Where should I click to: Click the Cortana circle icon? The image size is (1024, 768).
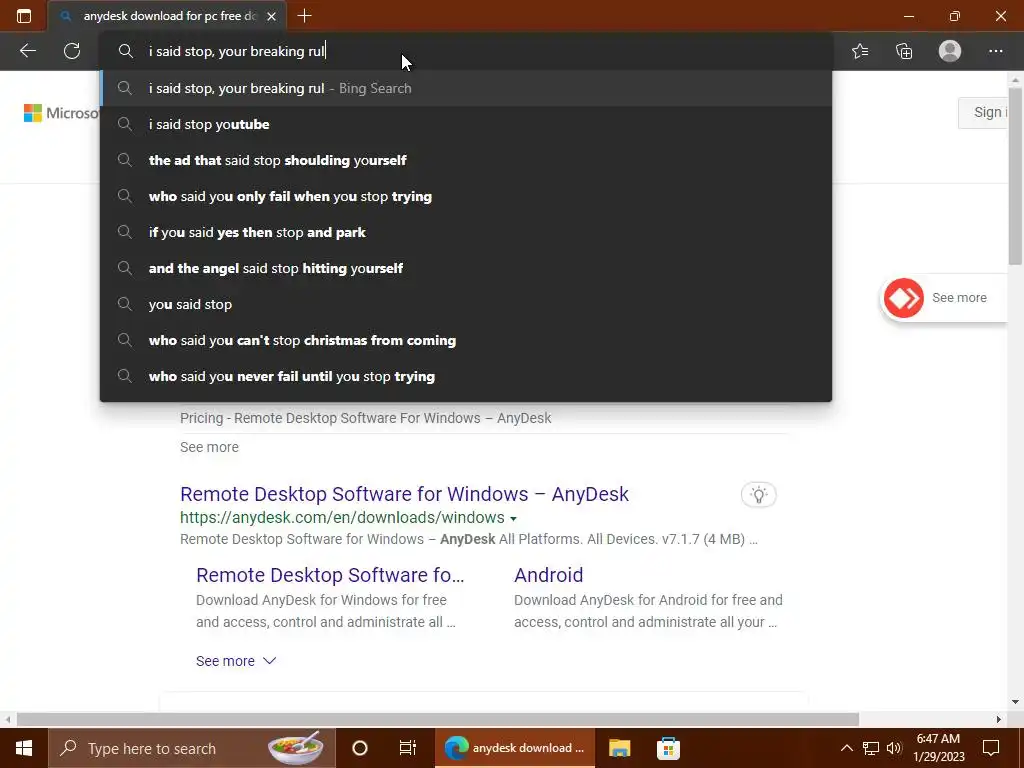click(360, 748)
